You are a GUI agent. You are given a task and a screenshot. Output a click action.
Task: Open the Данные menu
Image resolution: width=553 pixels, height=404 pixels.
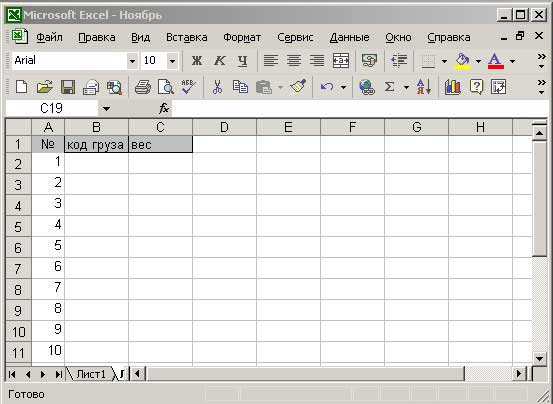tap(350, 37)
